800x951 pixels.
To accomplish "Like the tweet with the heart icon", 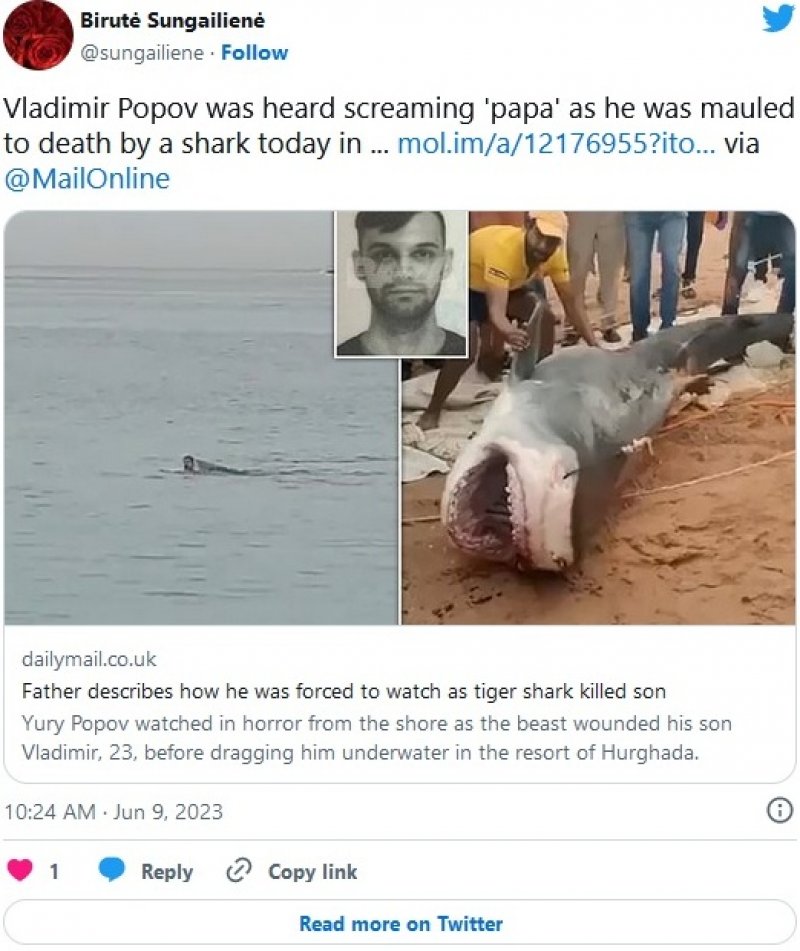I will point(20,871).
